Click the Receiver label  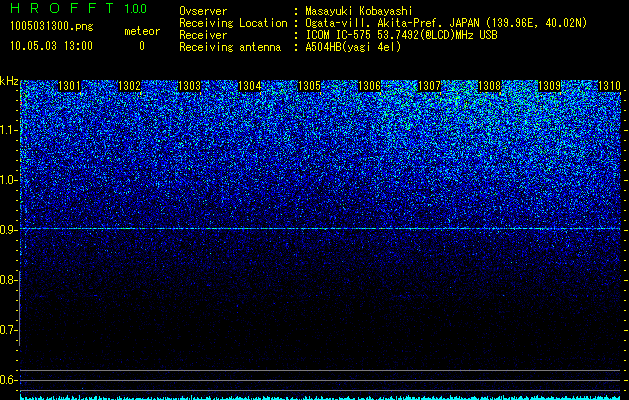(203, 35)
